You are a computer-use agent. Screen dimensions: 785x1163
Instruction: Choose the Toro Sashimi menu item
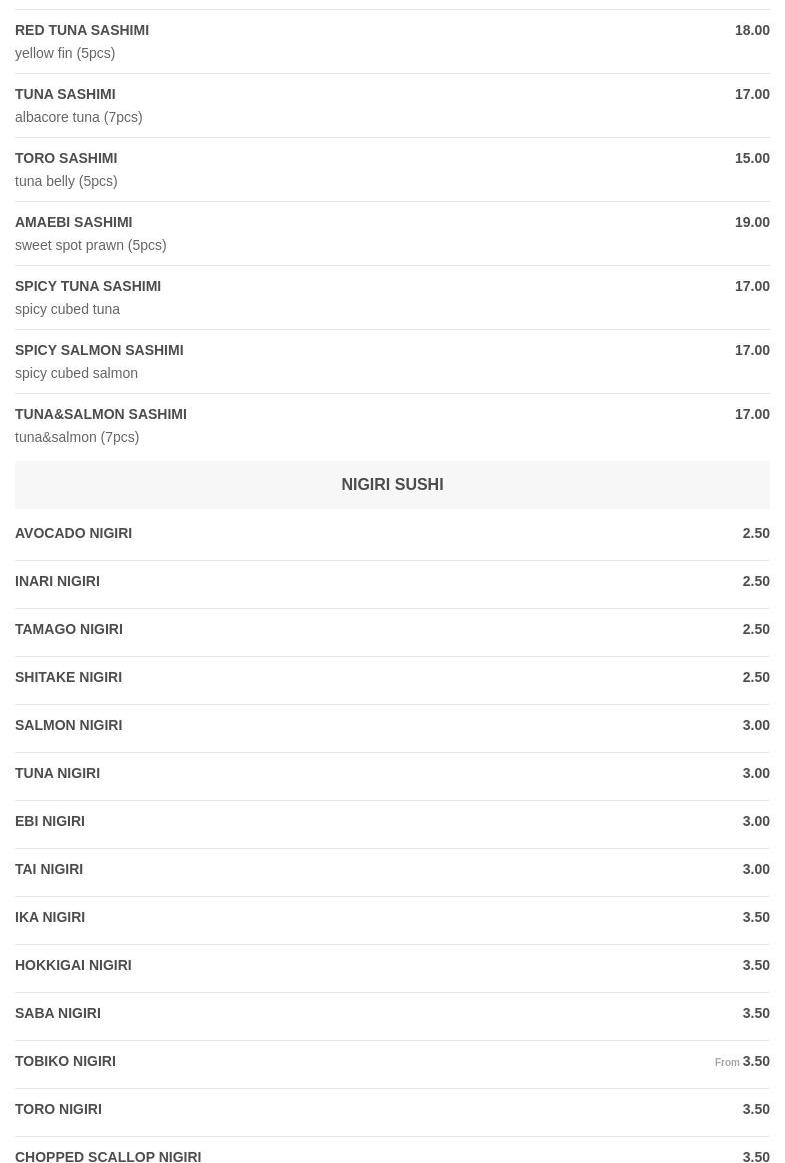click(392, 169)
